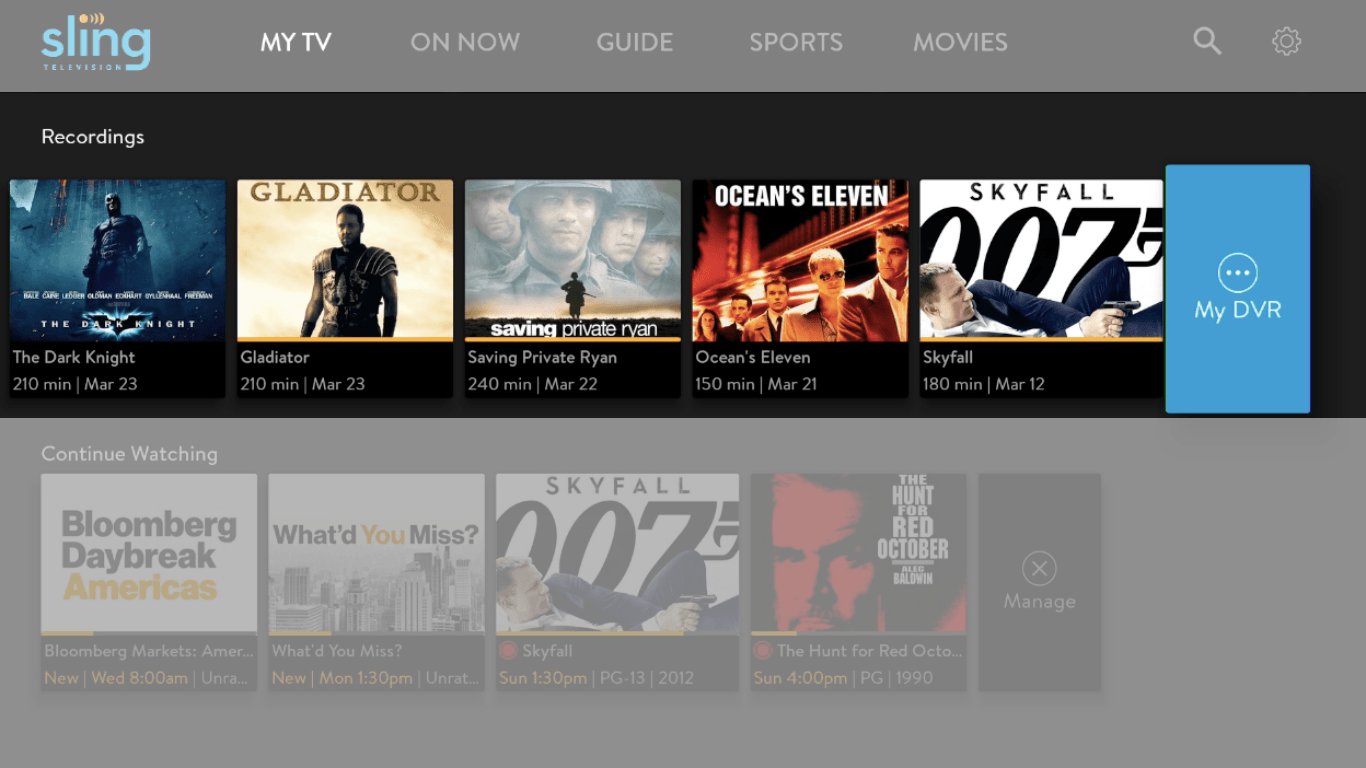Resume Bloomberg Daybreak Americas thumbnail

[149, 553]
